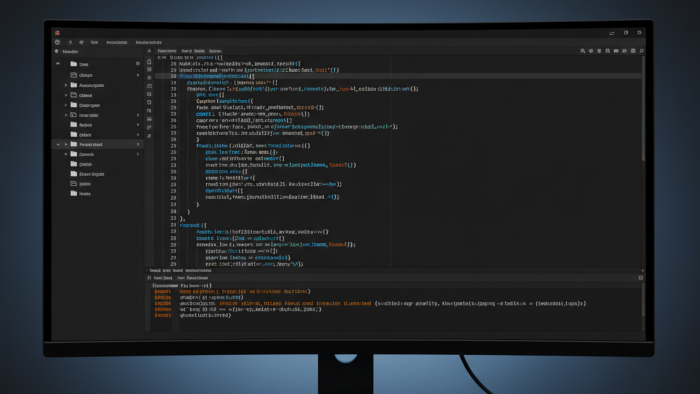Expand the third folder using its left arrow
Image resolution: width=700 pixels, height=394 pixels.
[66, 85]
